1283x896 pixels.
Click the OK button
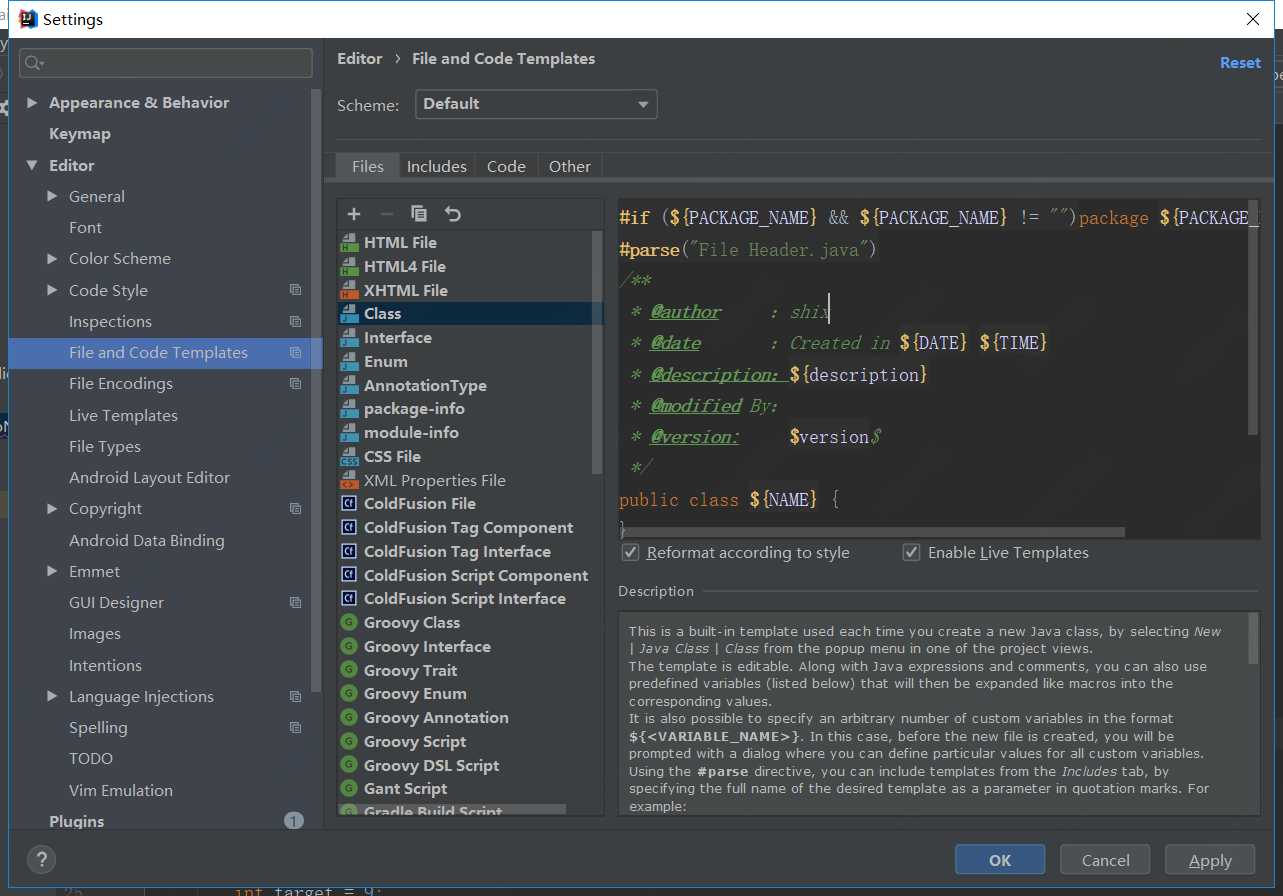point(1000,860)
